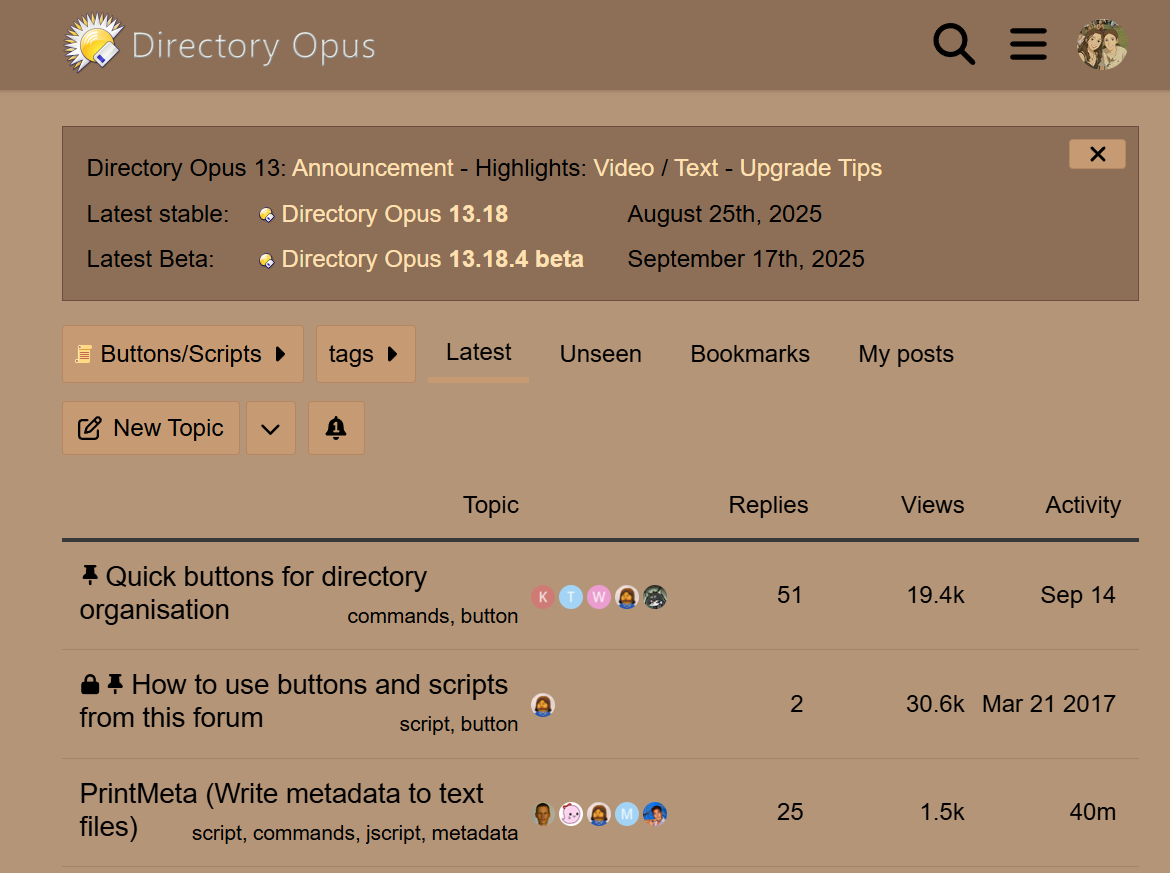
Task: Sort topics by Replies column header
Action: [768, 505]
